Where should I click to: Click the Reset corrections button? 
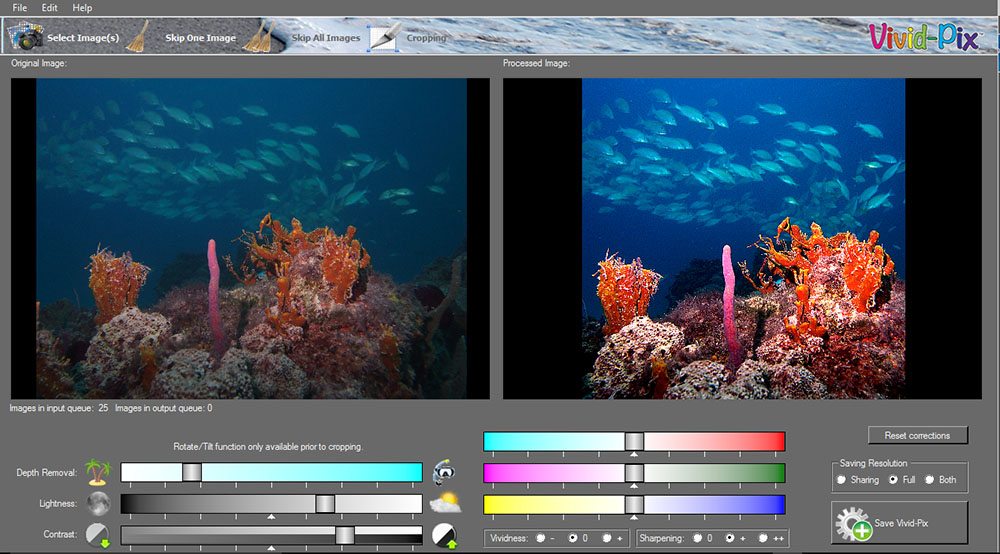pyautogui.click(x=918, y=435)
